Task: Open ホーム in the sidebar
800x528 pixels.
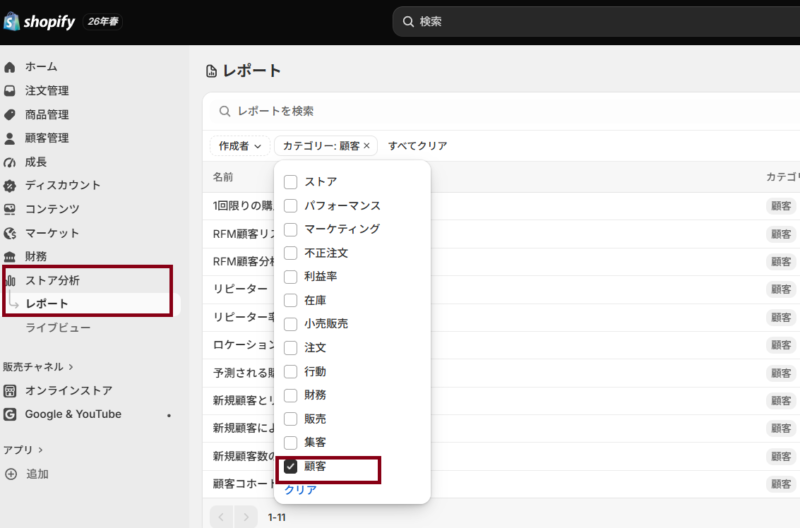Action: click(x=41, y=67)
